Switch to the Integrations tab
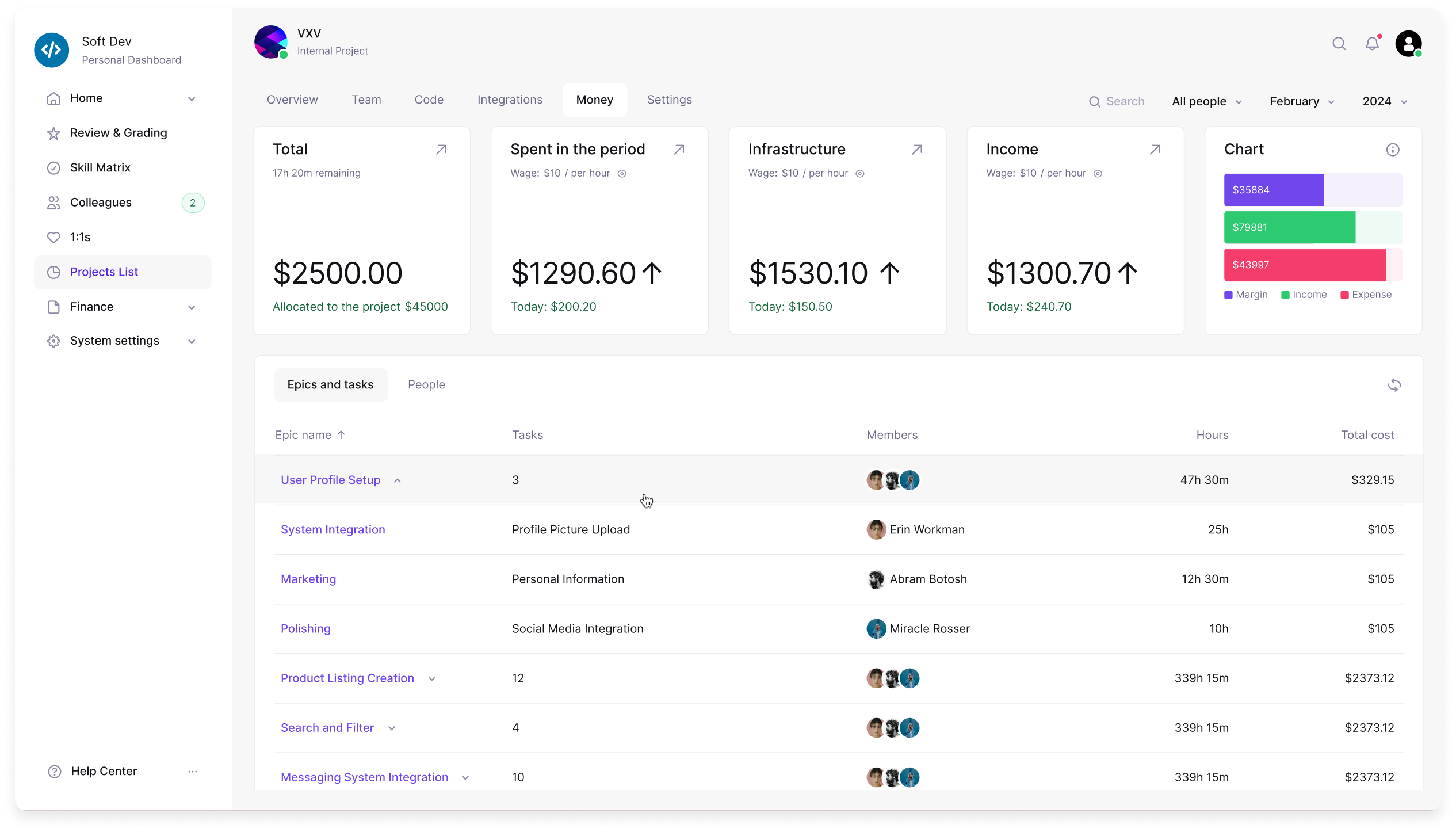Image resolution: width=1456 pixels, height=832 pixels. pos(510,100)
